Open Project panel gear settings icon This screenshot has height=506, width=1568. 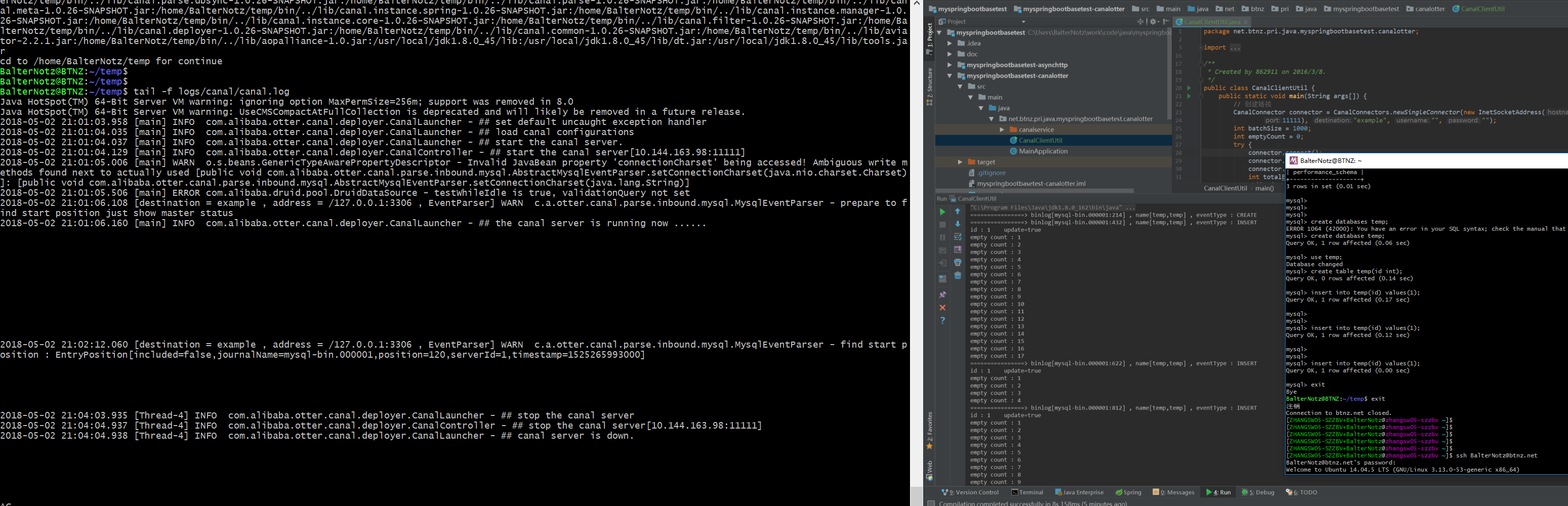coord(1154,21)
